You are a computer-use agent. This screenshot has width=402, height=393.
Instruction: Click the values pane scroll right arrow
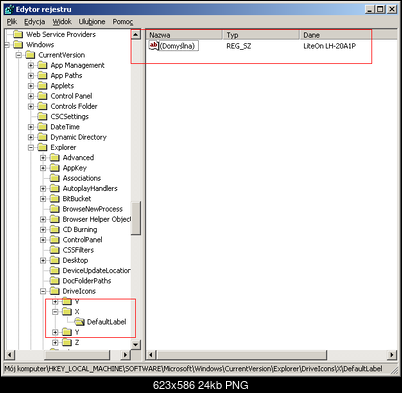point(392,355)
